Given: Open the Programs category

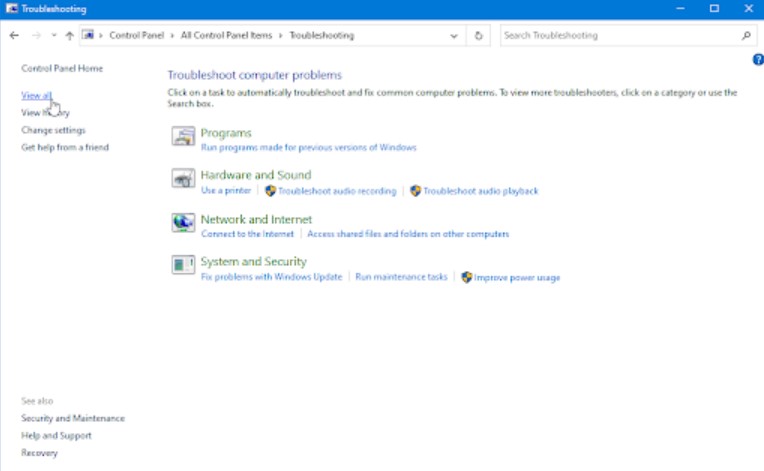Looking at the screenshot, I should point(226,133).
